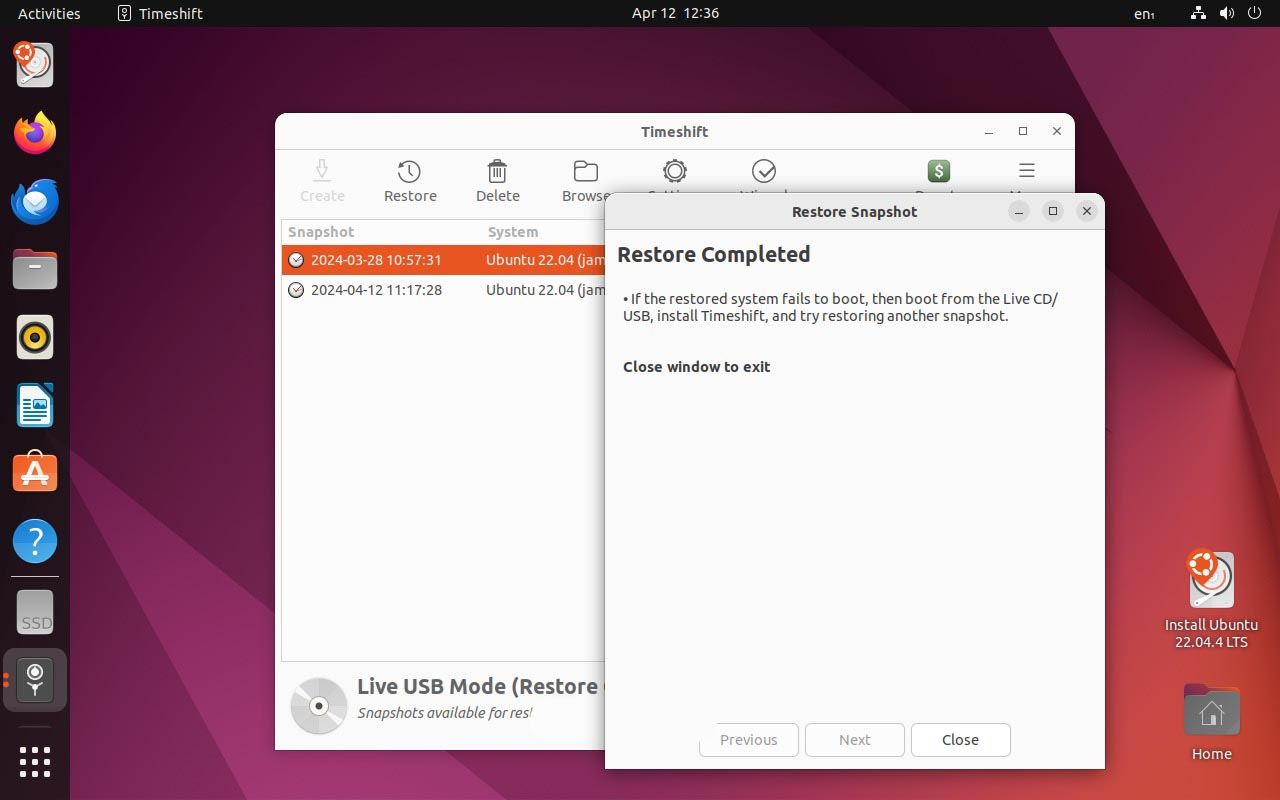Open the Wizard checkmark icon

click(764, 171)
